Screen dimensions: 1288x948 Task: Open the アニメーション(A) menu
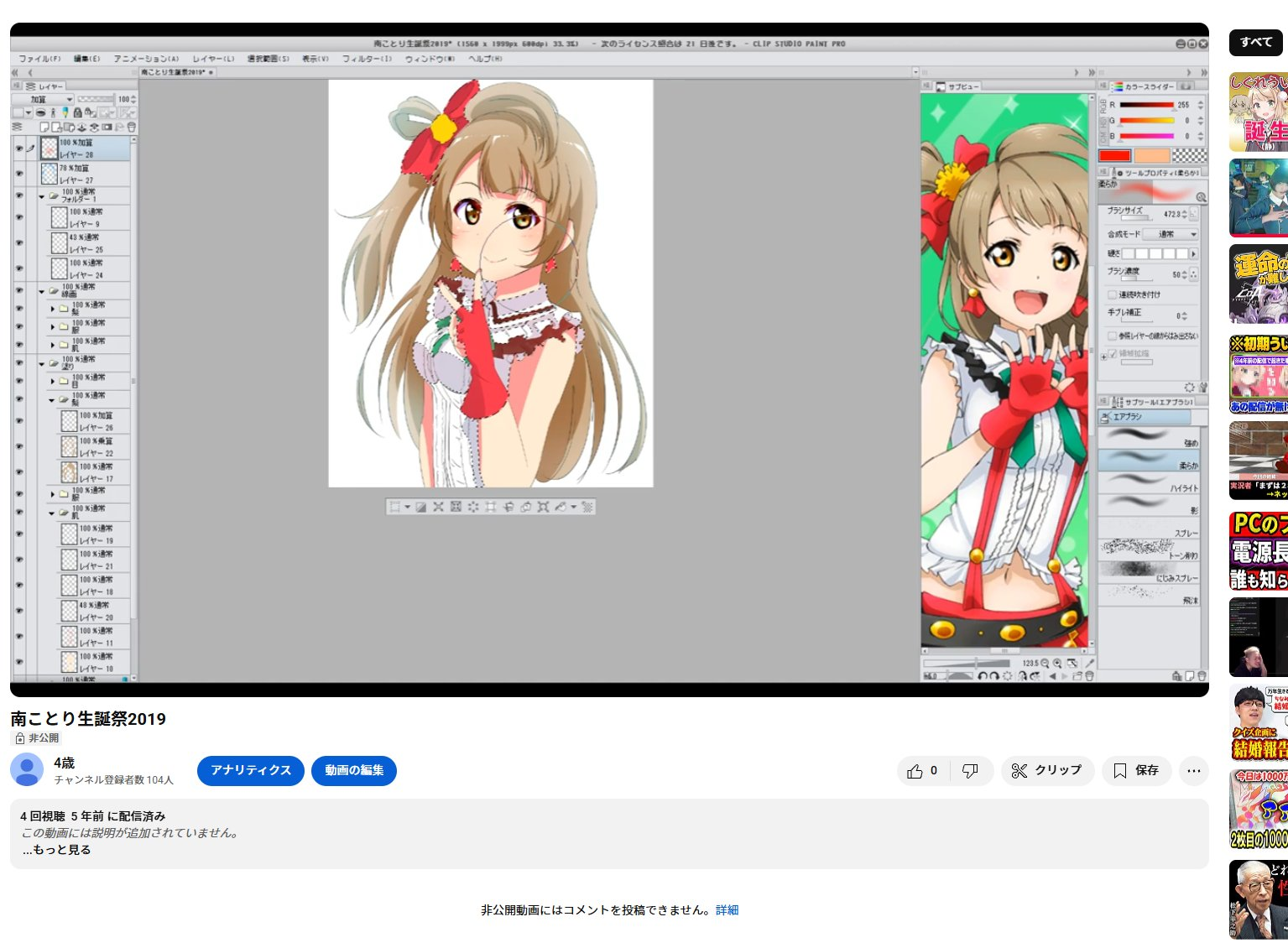[x=146, y=59]
